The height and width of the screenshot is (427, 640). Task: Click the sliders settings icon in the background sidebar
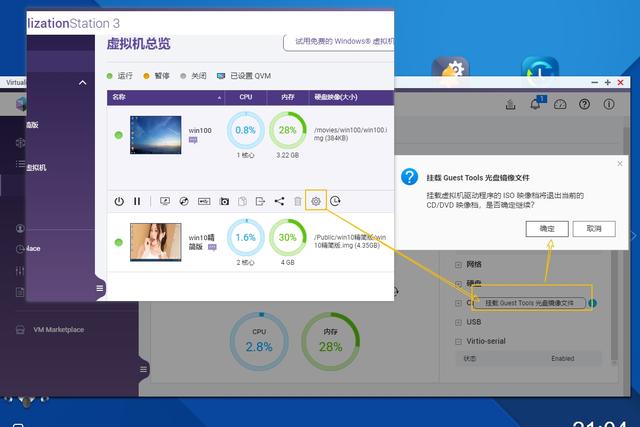click(x=20, y=271)
